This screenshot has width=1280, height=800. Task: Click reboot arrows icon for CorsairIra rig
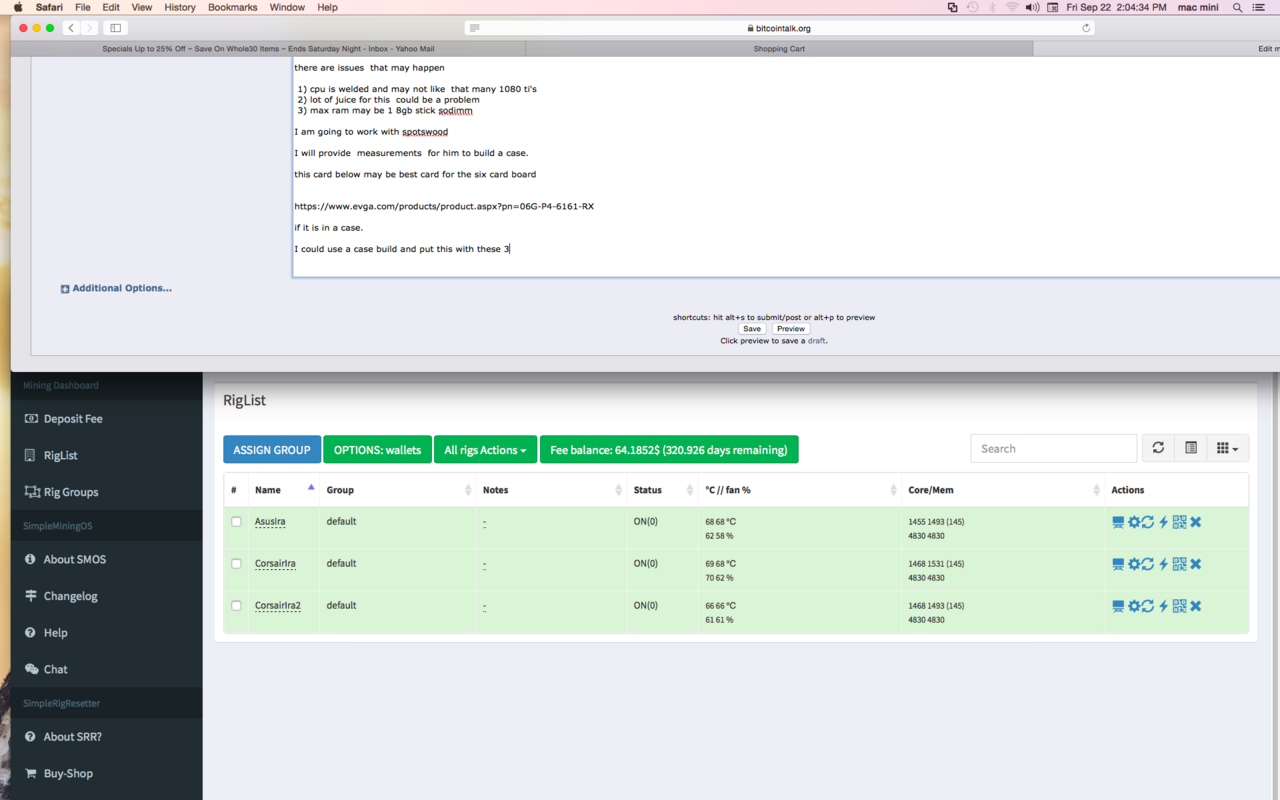click(x=1148, y=564)
